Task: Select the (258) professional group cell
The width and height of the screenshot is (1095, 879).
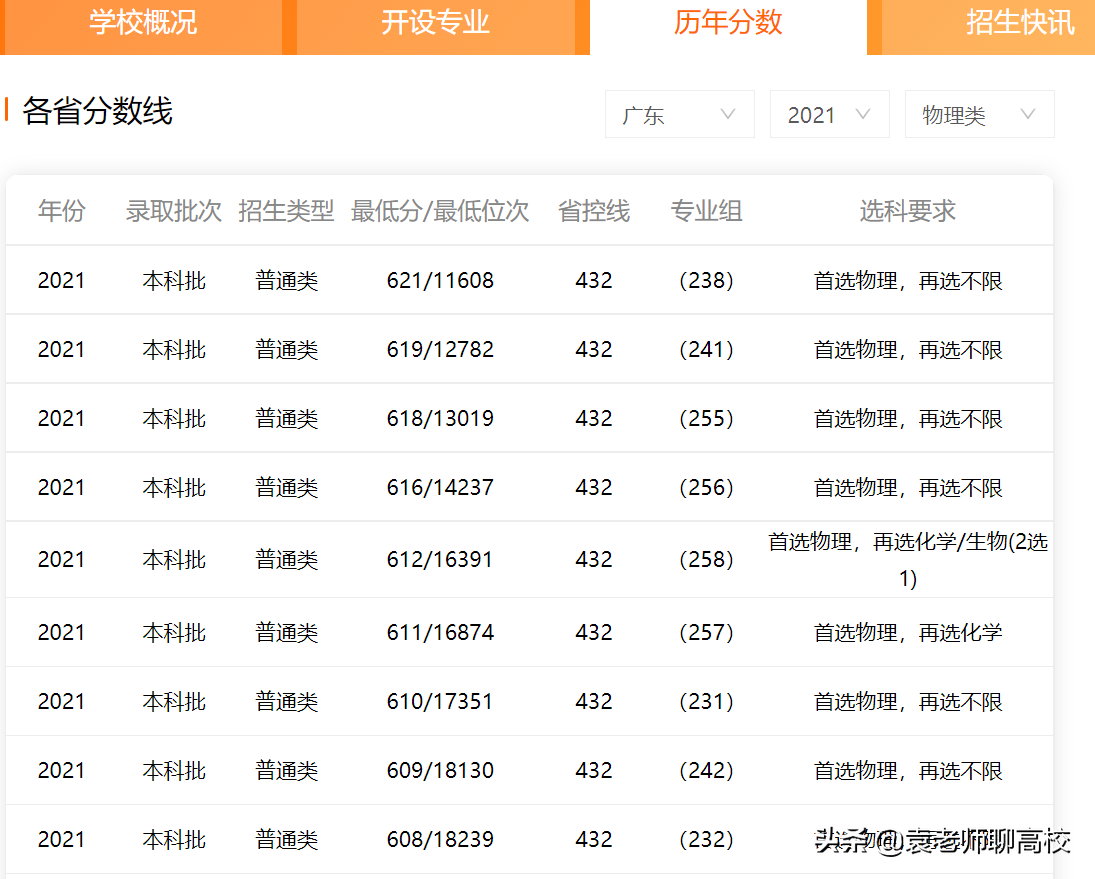Action: pos(706,559)
